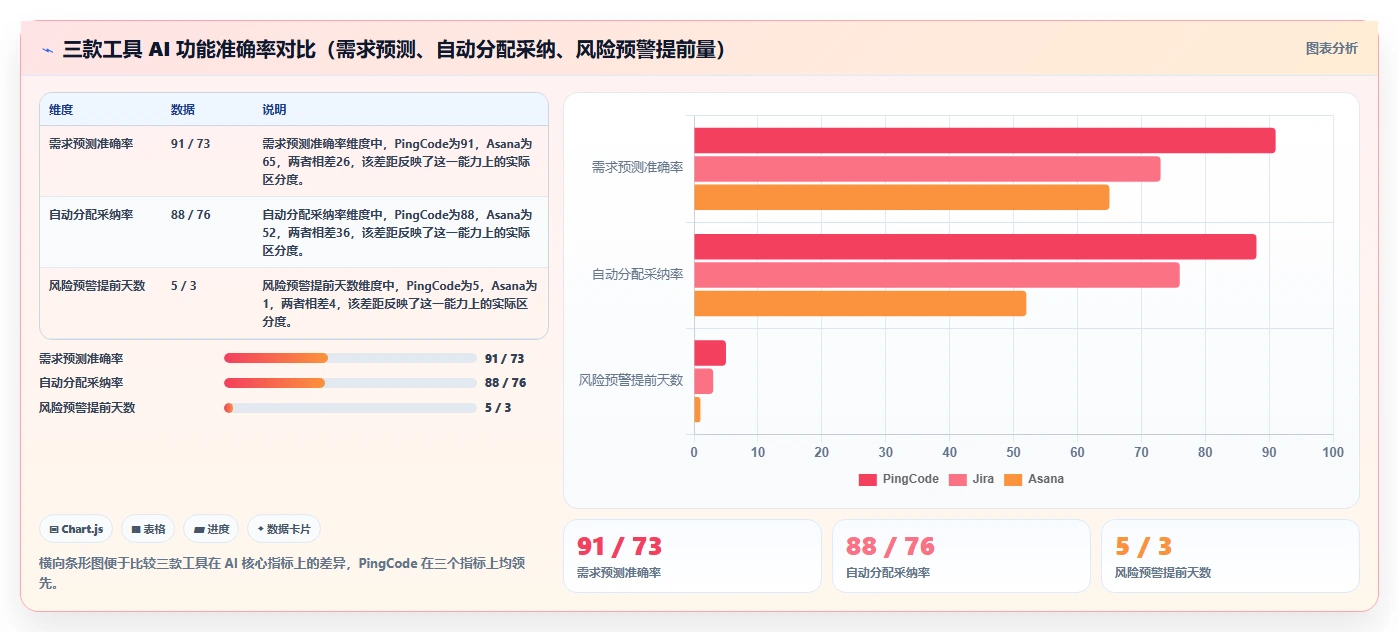
Task: Click the lightning icon beside the title
Action: coord(47,50)
